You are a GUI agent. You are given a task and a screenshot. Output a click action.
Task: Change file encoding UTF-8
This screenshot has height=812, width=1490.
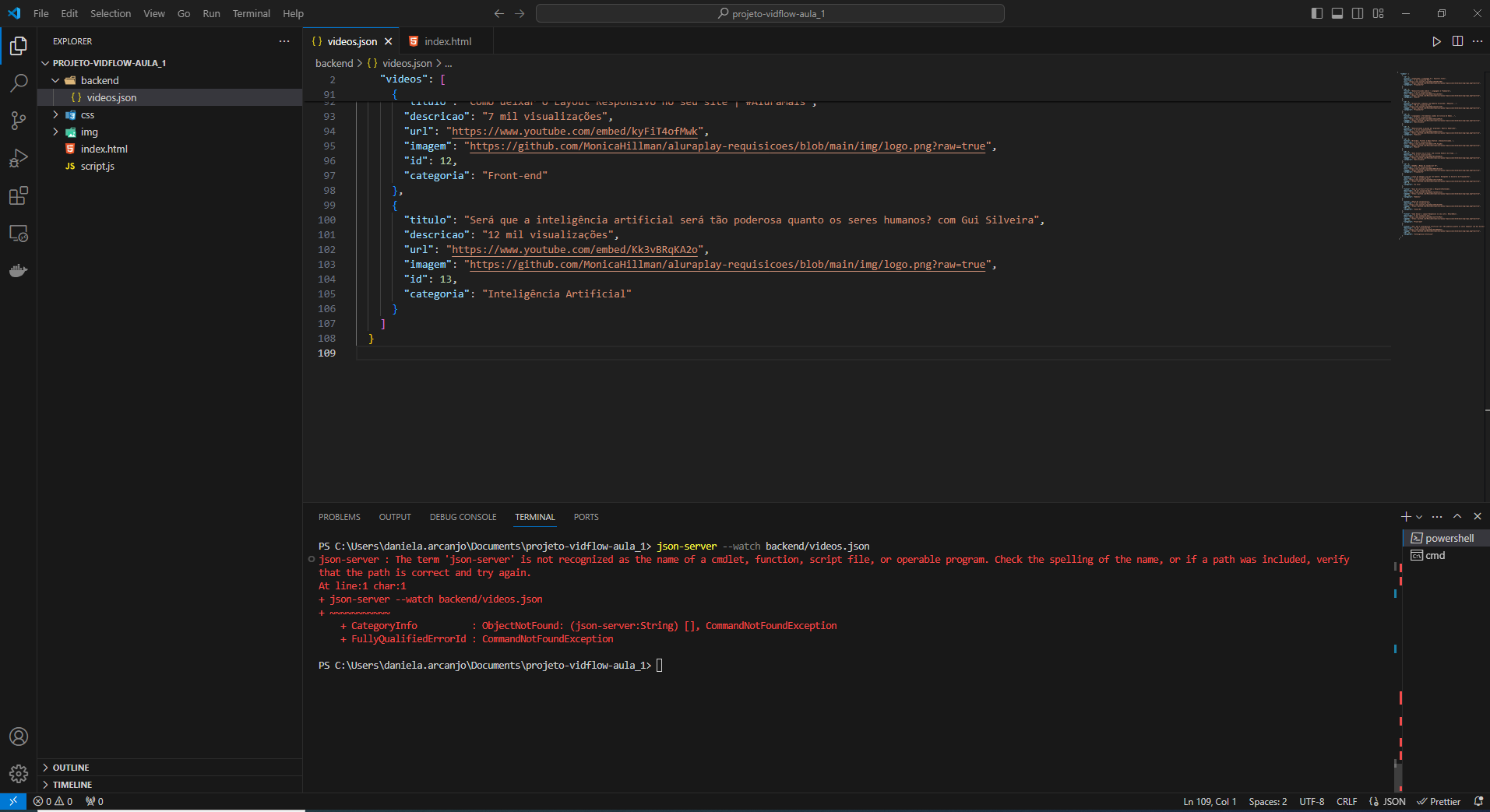coord(1312,801)
